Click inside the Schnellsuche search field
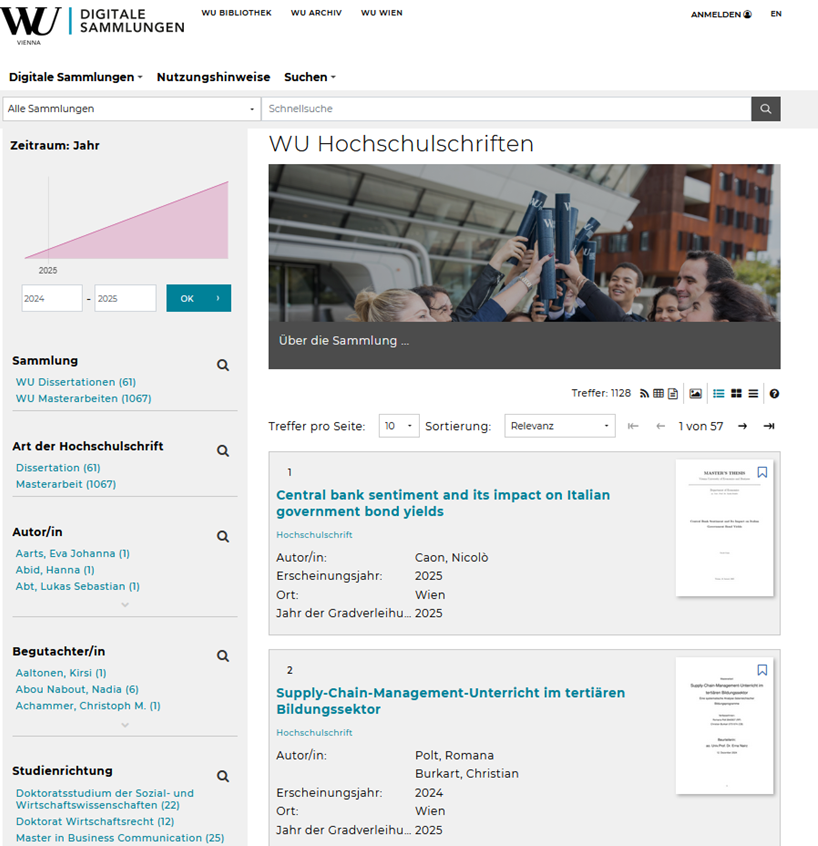Image resolution: width=818 pixels, height=846 pixels. [x=505, y=109]
